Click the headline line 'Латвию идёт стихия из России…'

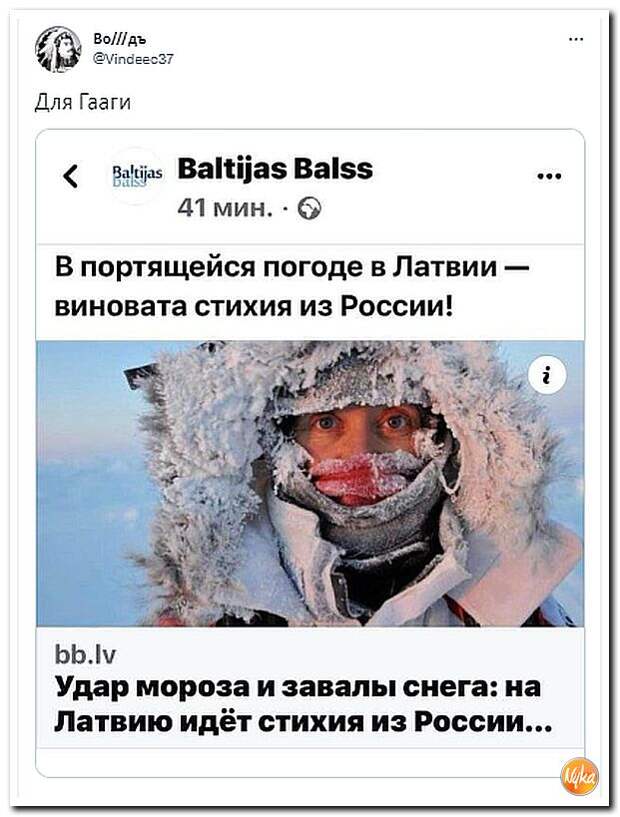[x=303, y=722]
